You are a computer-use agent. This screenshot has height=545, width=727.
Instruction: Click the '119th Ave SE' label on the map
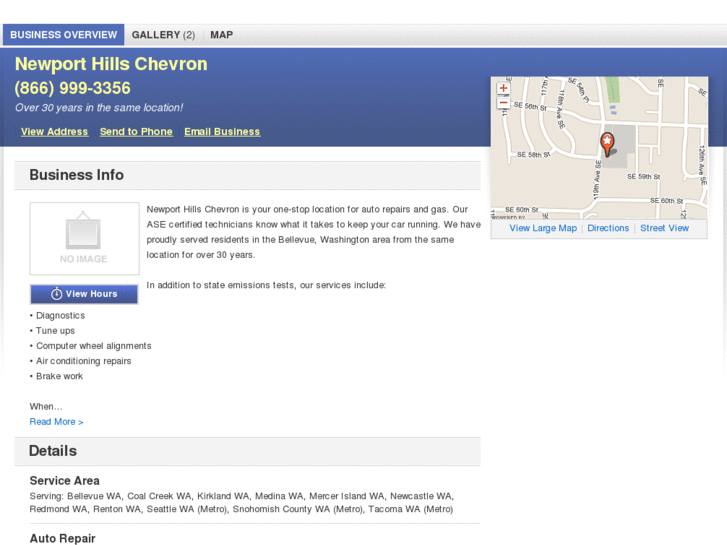point(597,180)
